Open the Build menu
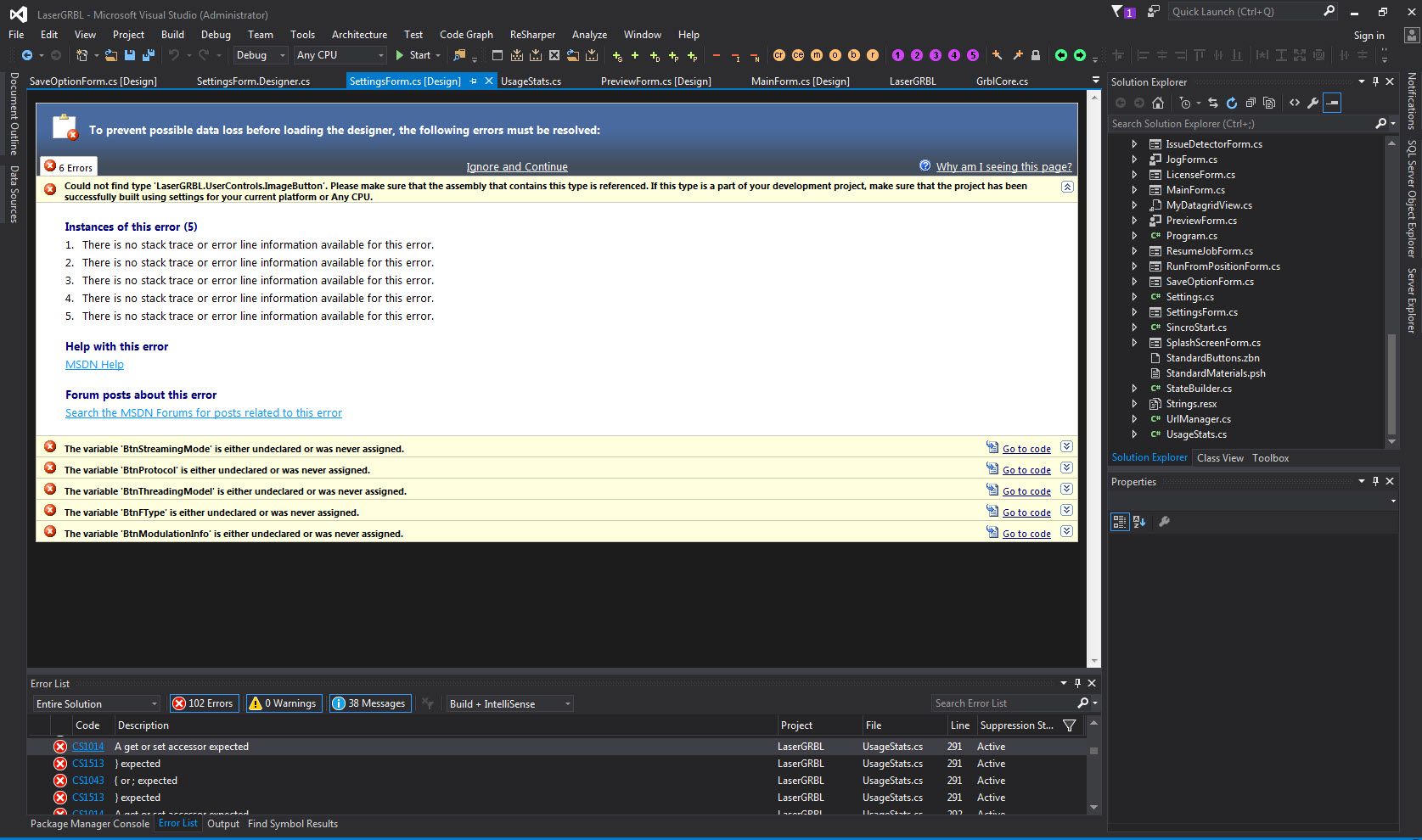1422x840 pixels. click(x=172, y=35)
